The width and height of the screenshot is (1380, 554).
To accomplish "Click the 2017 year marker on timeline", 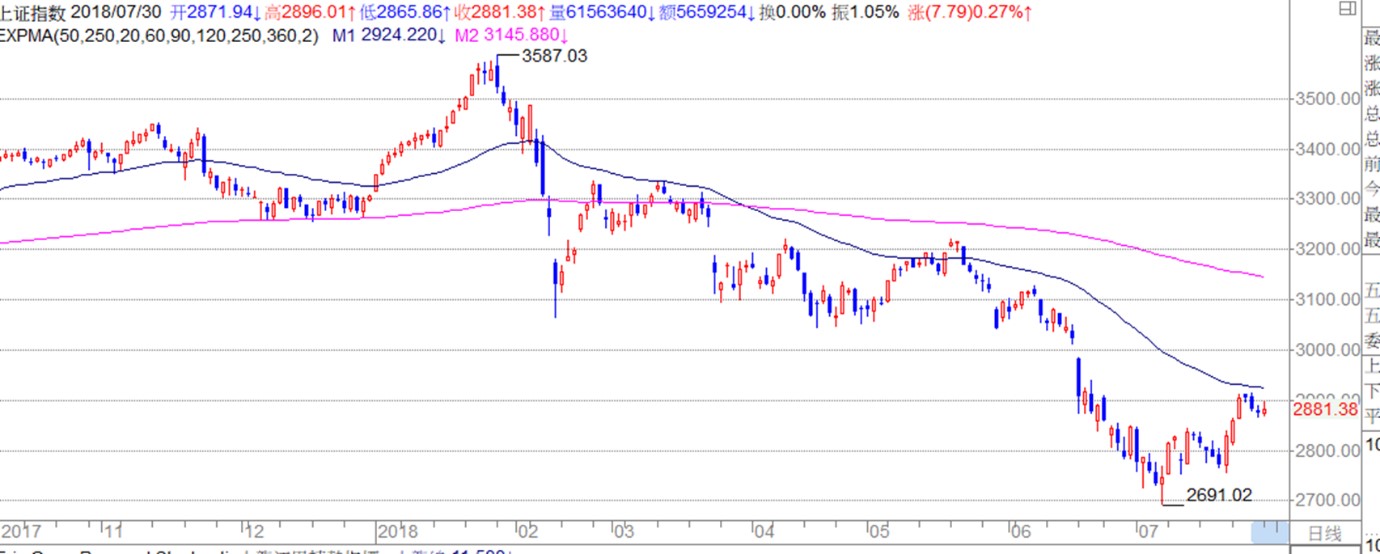I will tap(20, 531).
